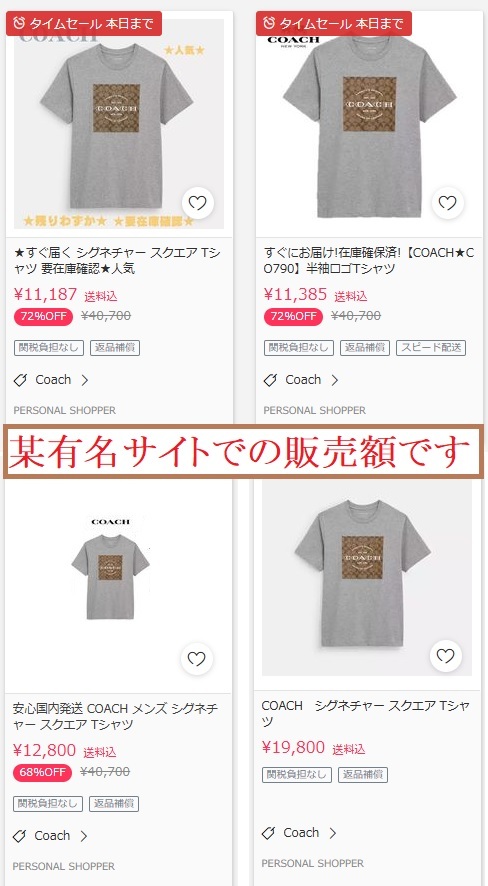
Task: Expand Coach brand chevron for ¥11,187 item
Action: (85, 380)
